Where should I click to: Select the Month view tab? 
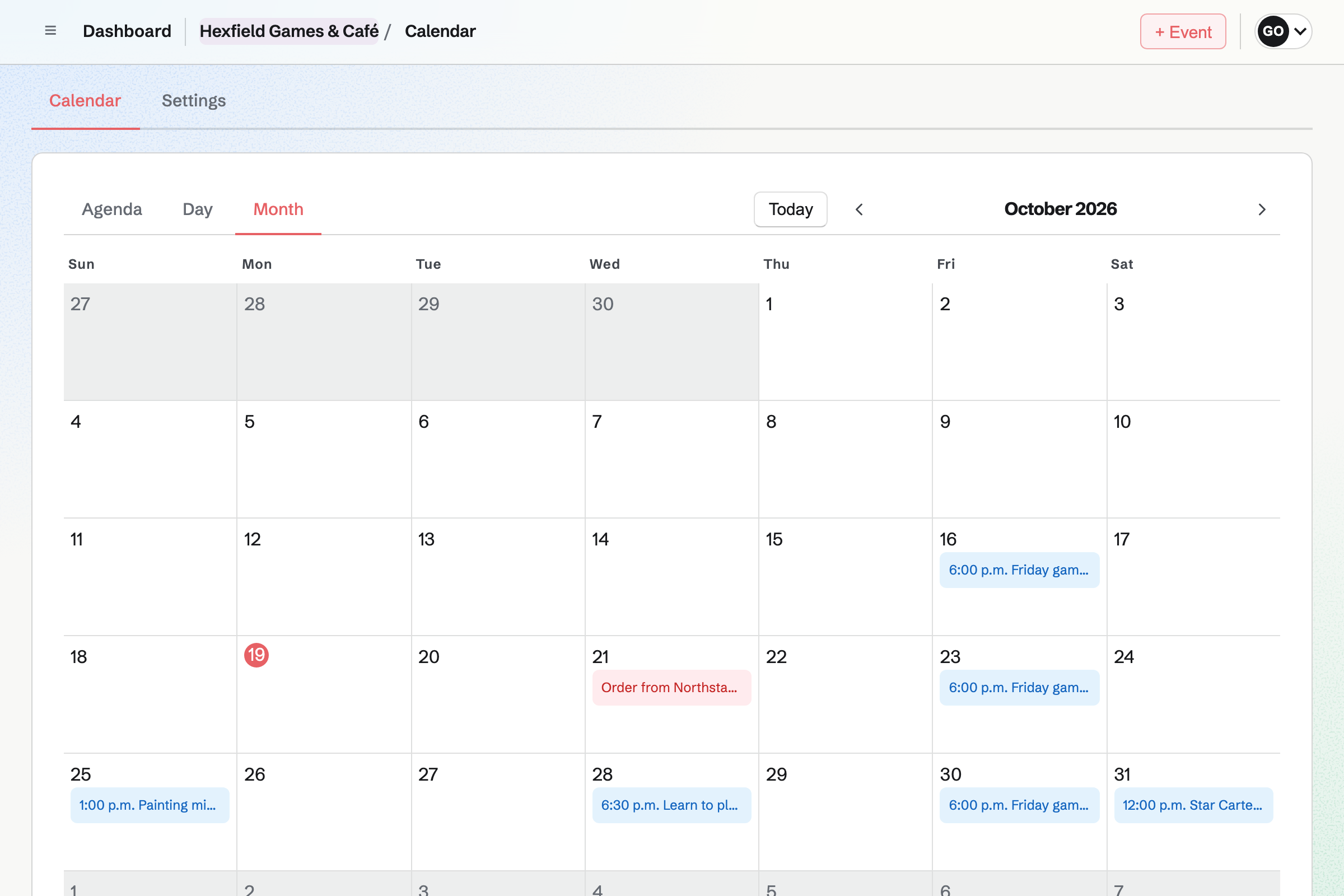278,209
